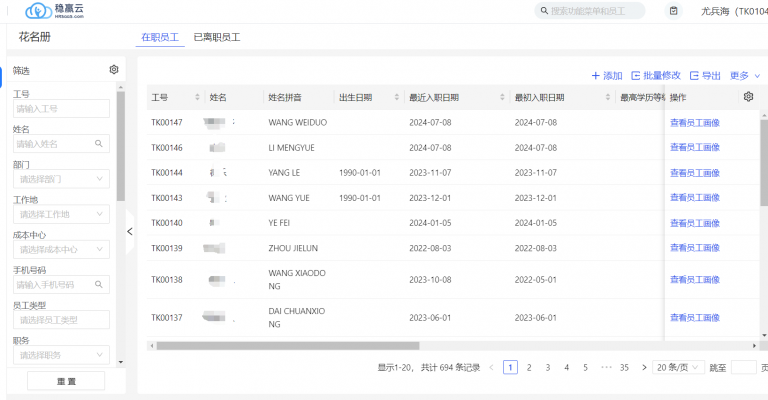This screenshot has width=768, height=400.
Task: Open the filter panel settings gear
Action: tap(114, 70)
